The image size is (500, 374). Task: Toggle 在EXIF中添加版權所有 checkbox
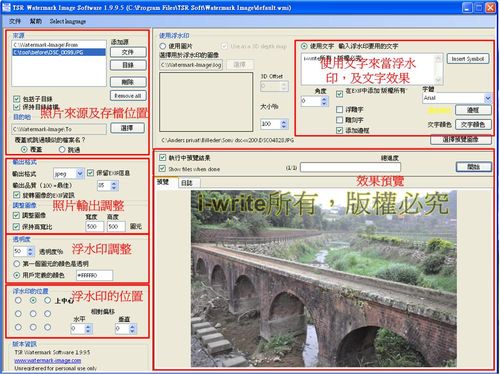tap(339, 94)
